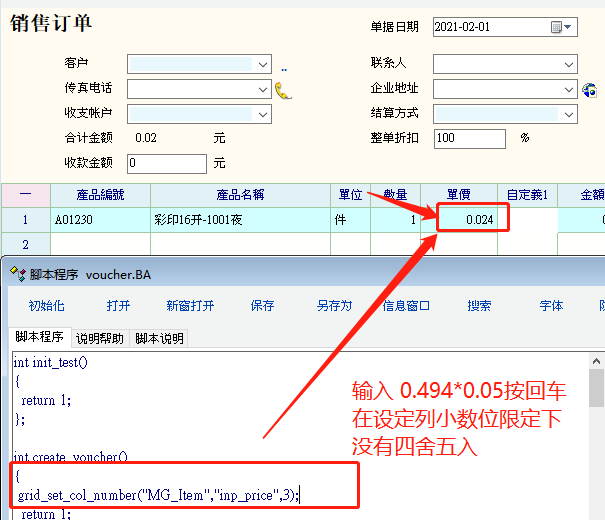The width and height of the screenshot is (605, 520).
Task: Click the script program window title icon
Action: pyautogui.click(x=16, y=273)
